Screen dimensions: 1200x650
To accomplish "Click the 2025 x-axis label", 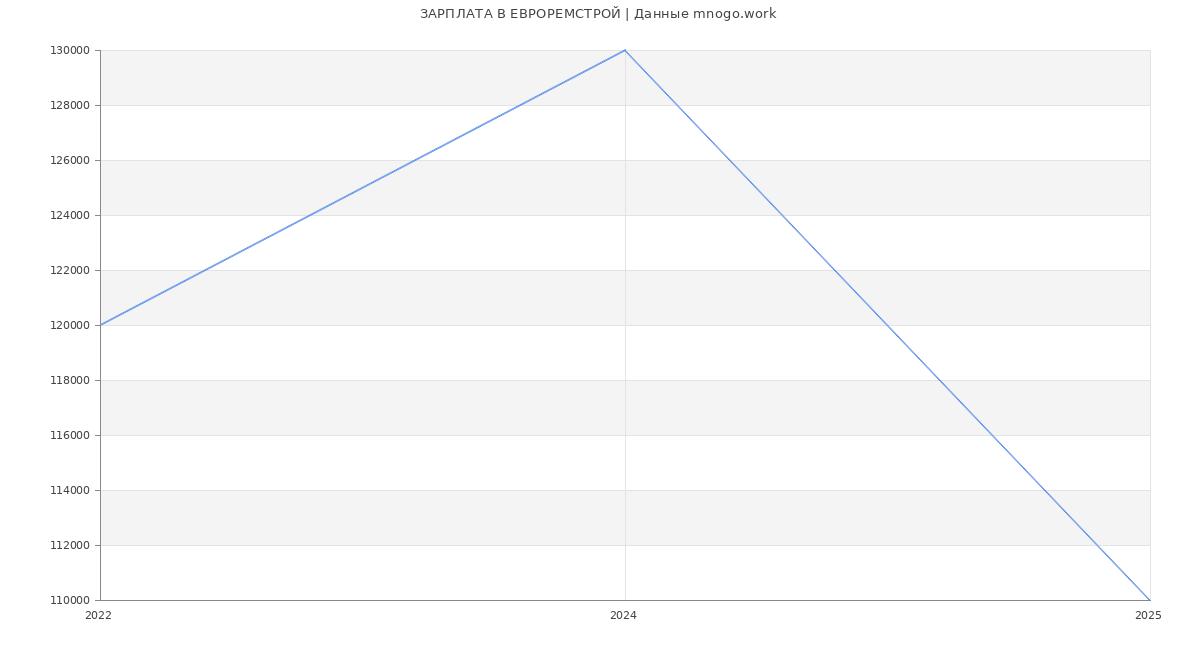I will click(1148, 616).
